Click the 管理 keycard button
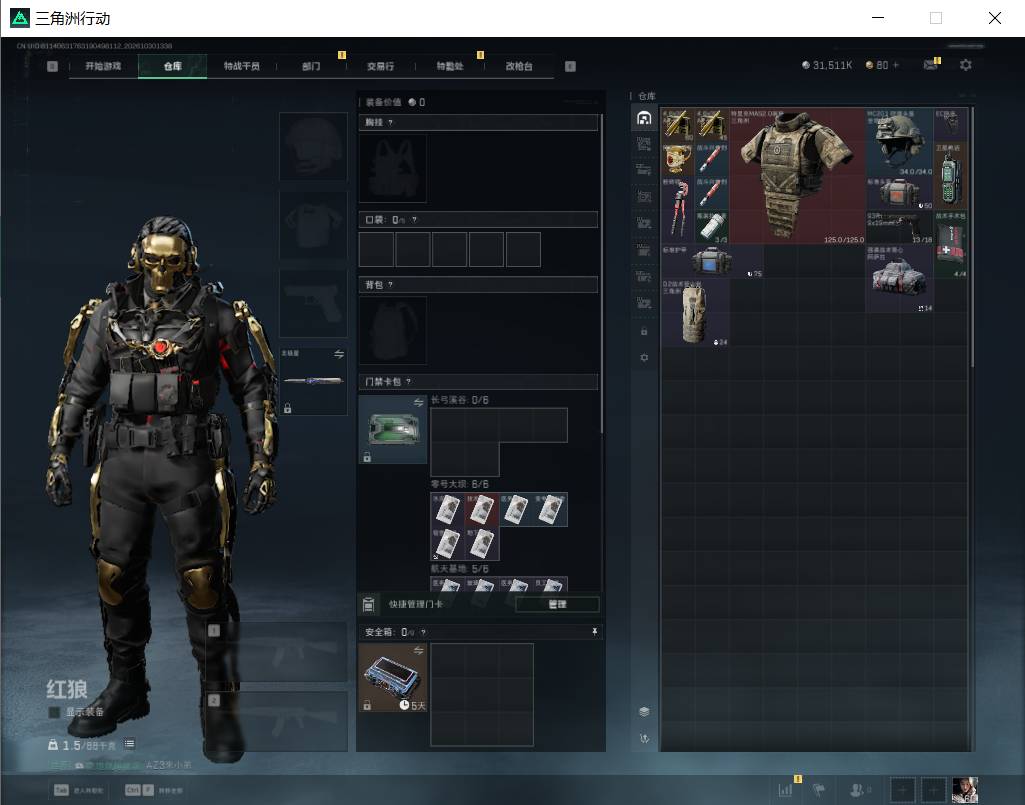 (x=557, y=604)
